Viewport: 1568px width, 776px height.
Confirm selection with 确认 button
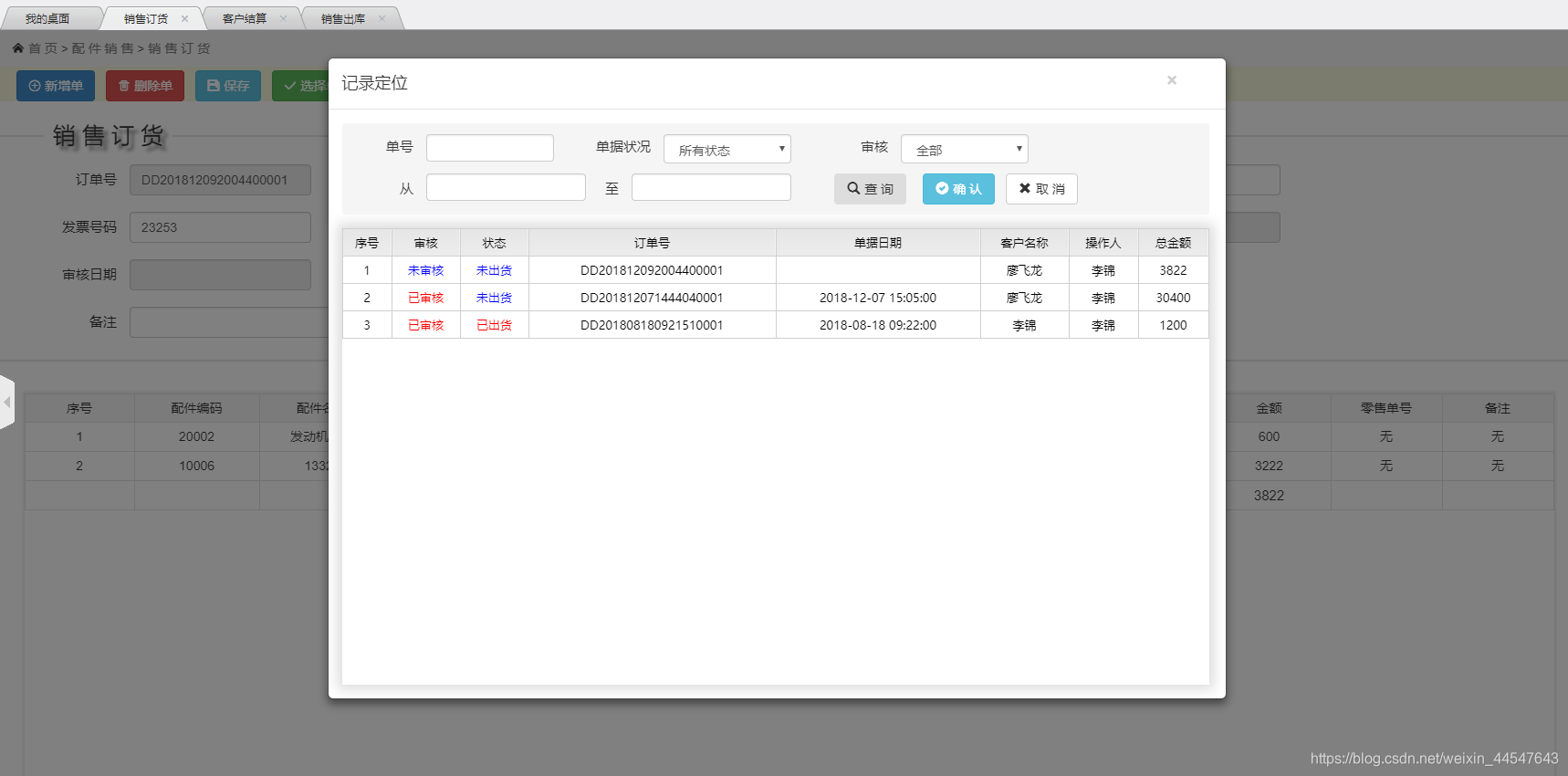(x=958, y=189)
